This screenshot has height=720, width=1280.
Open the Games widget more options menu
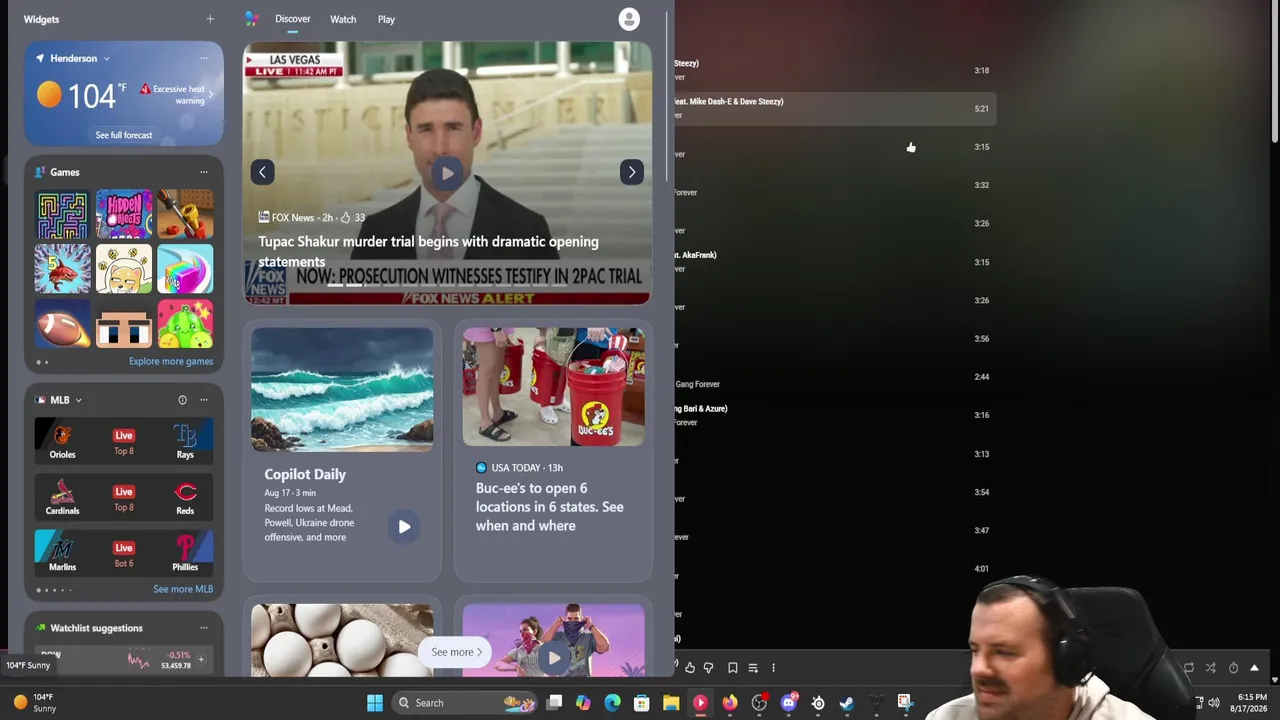coord(204,172)
